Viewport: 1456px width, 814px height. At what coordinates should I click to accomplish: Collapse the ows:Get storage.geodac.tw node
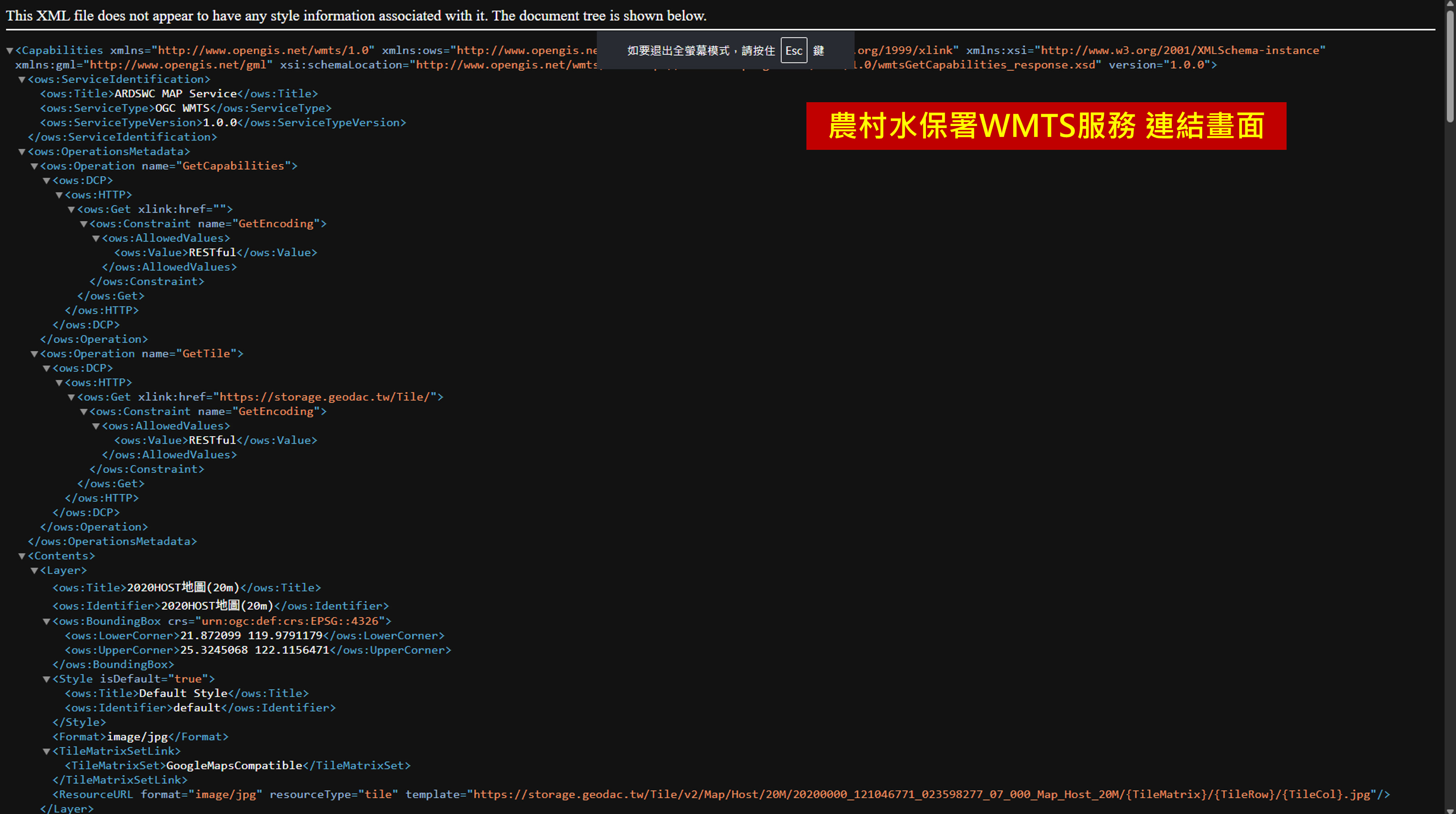click(x=72, y=398)
